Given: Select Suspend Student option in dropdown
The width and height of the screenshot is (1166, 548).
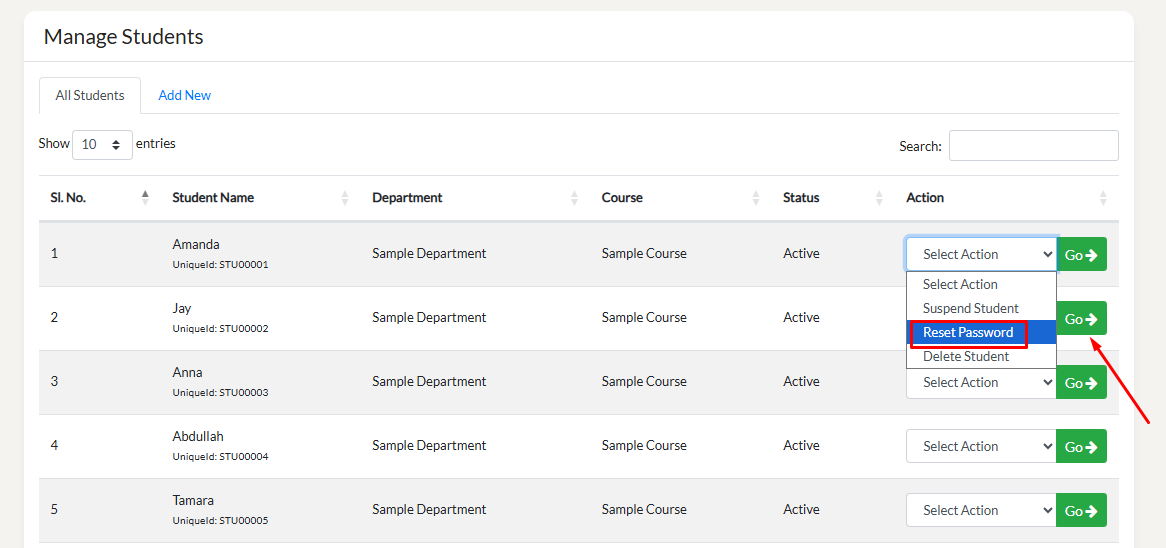Looking at the screenshot, I should [x=970, y=308].
